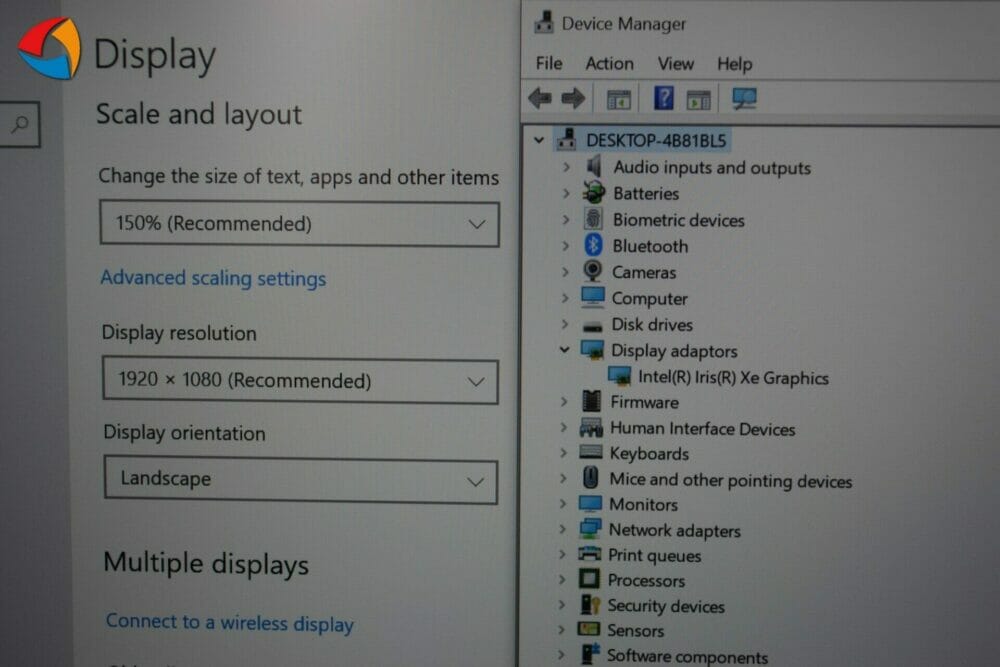Click the Keyboards category icon
The width and height of the screenshot is (1000, 667).
(x=591, y=452)
